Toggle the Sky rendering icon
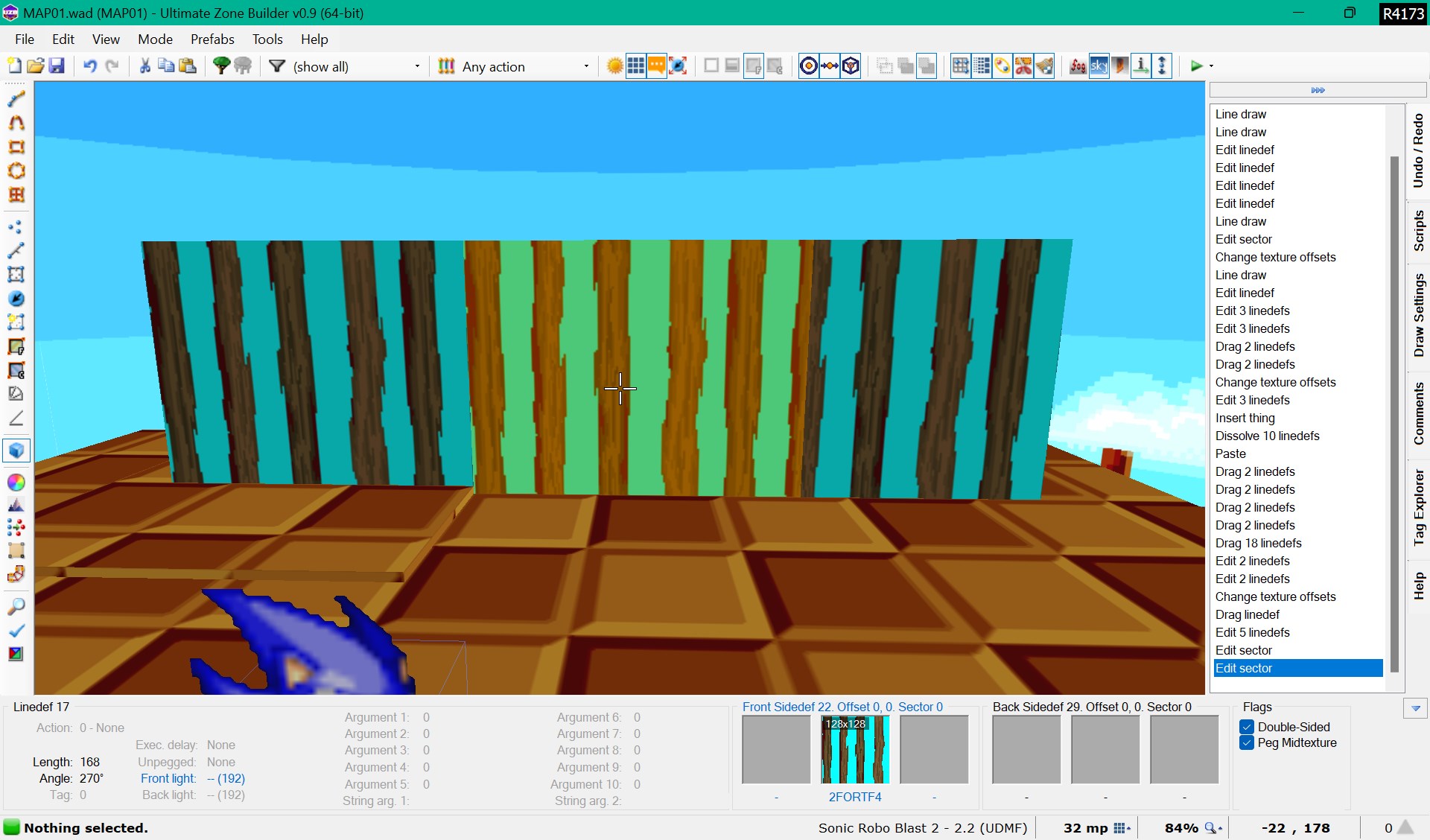Image resolution: width=1430 pixels, height=840 pixels. [1099, 66]
